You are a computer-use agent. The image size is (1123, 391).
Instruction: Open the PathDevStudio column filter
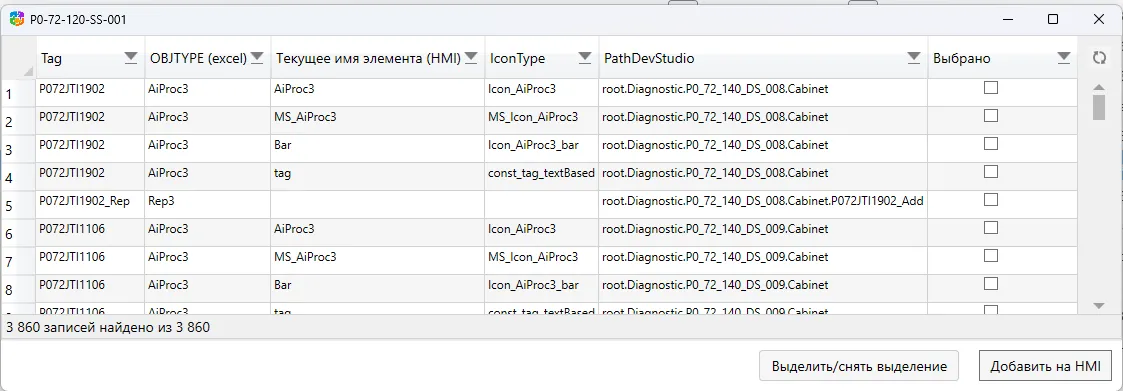coord(914,58)
